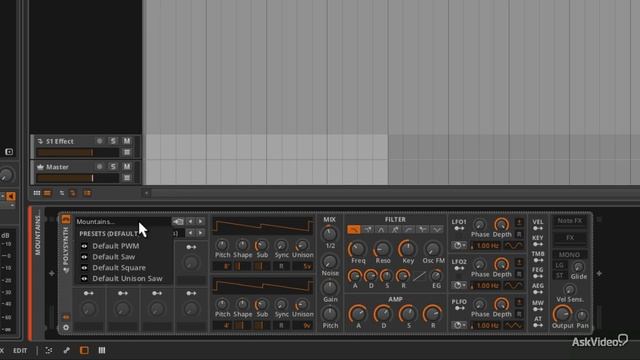Click the PLFO 1.00 Hz rate value
The image size is (640, 360).
[x=487, y=325]
